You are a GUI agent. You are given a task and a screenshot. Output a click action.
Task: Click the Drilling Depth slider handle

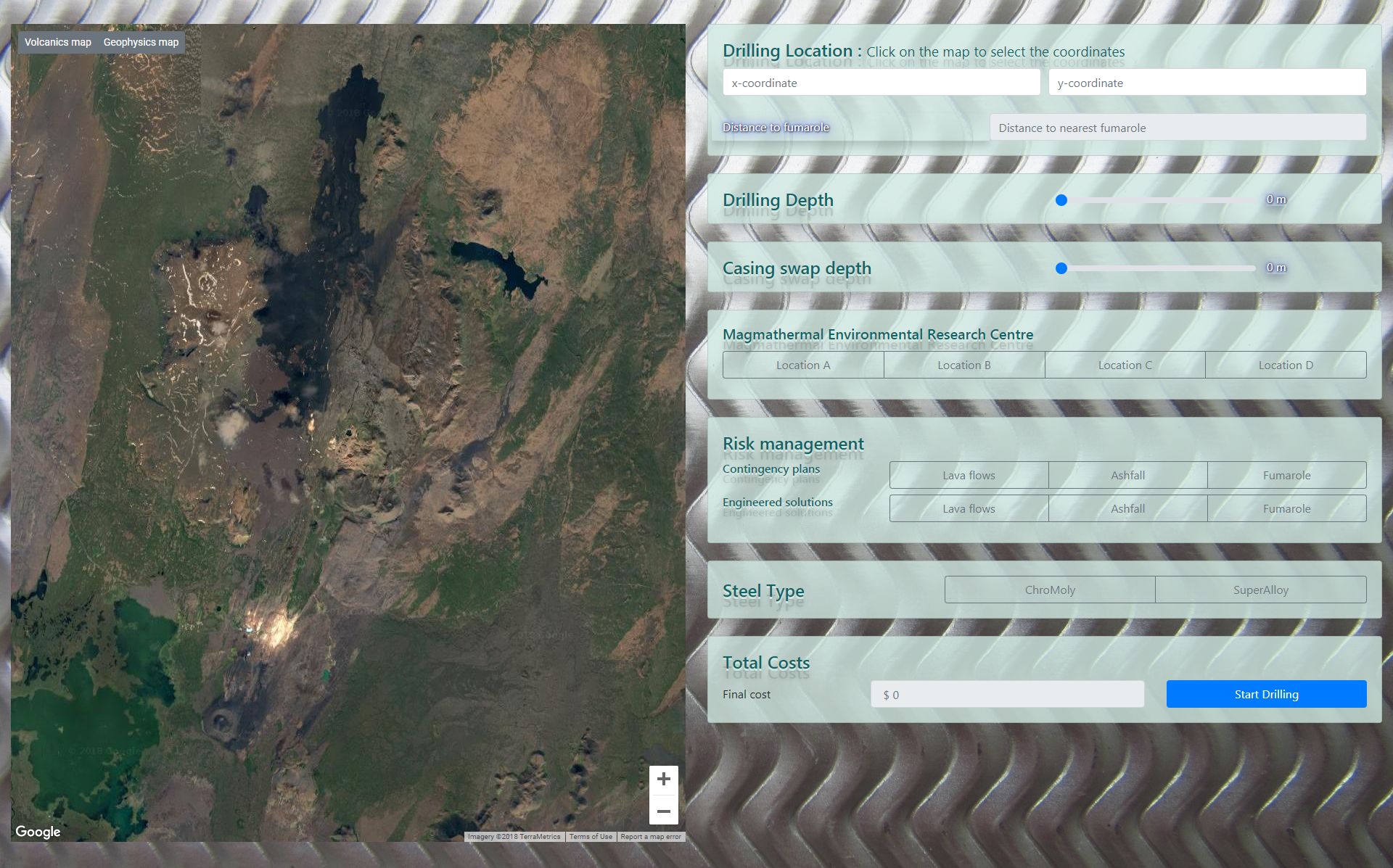coord(1061,200)
